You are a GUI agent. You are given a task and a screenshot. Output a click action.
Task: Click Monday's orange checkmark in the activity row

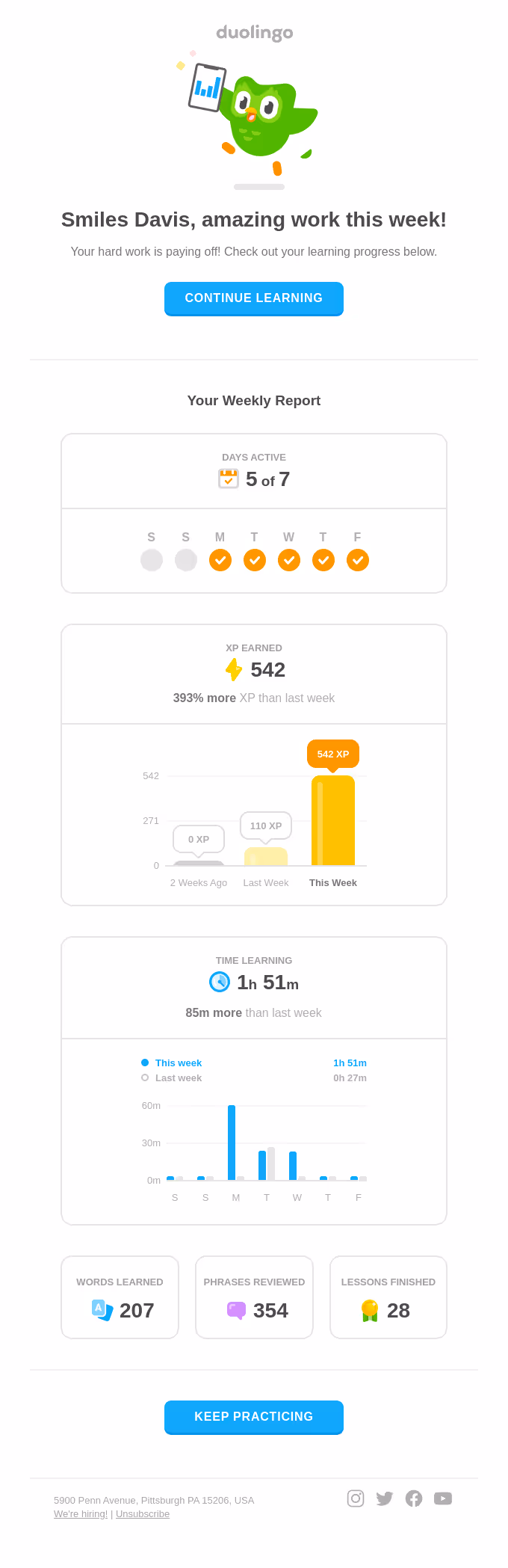click(220, 560)
